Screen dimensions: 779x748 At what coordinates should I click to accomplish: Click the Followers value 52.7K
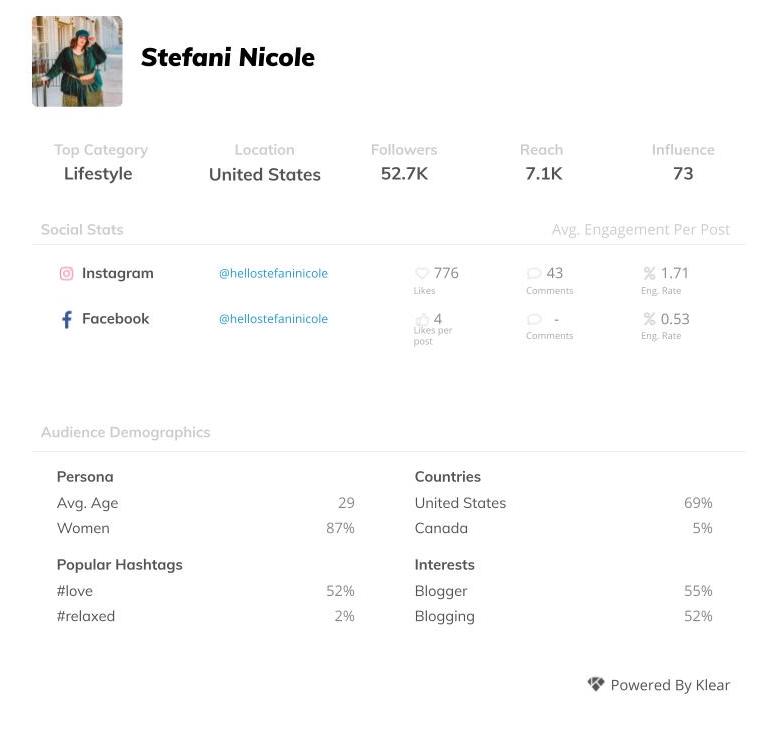[x=404, y=173]
